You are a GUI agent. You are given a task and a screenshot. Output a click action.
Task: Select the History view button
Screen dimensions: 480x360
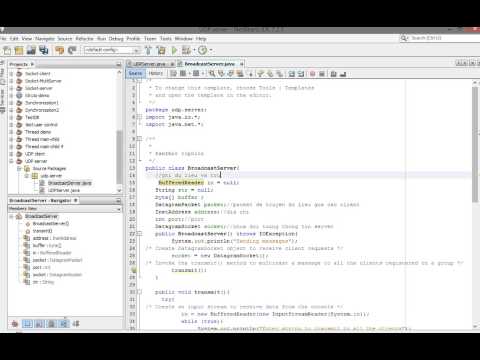click(156, 73)
